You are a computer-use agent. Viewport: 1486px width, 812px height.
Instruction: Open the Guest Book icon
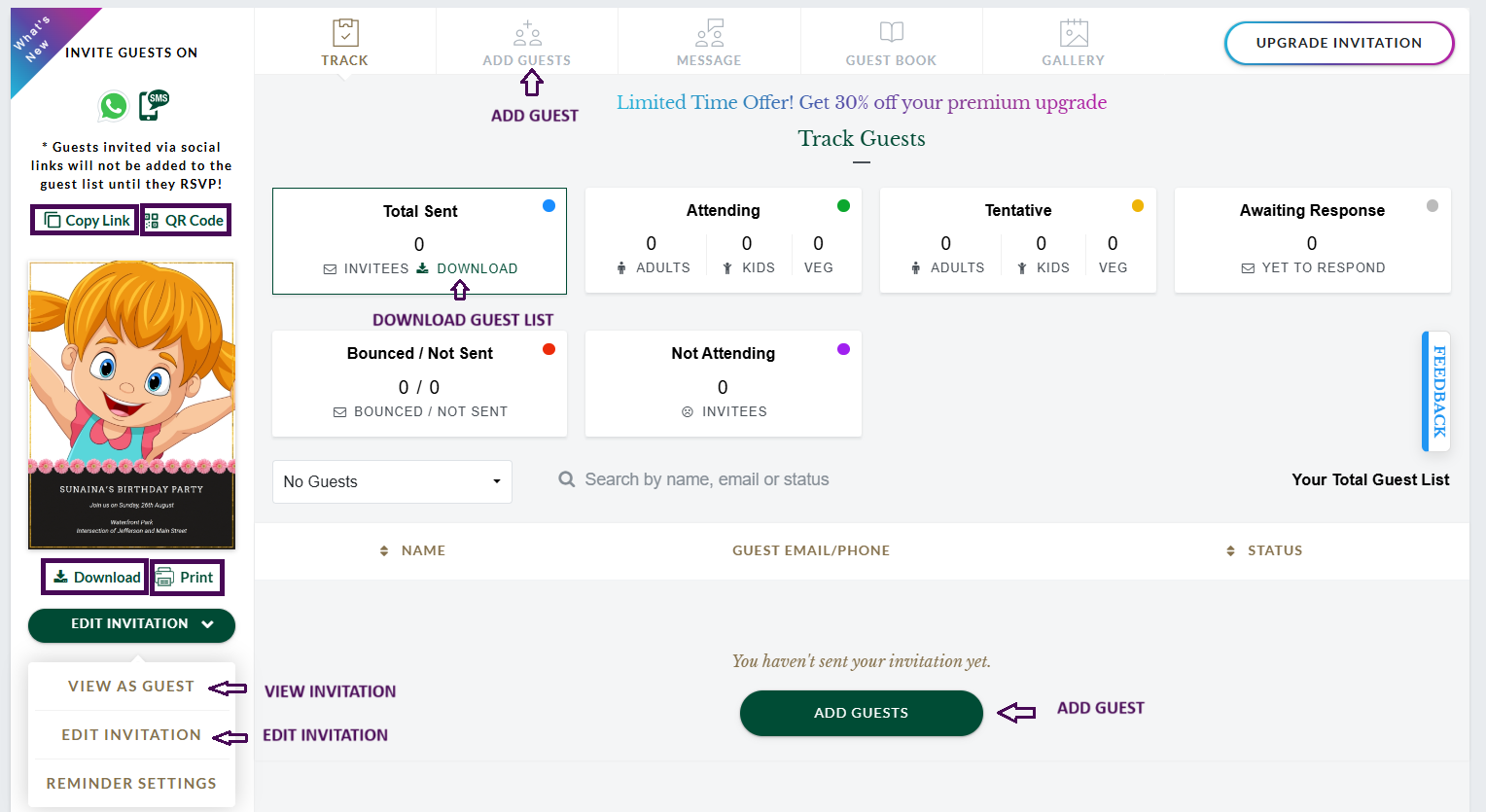tap(891, 33)
